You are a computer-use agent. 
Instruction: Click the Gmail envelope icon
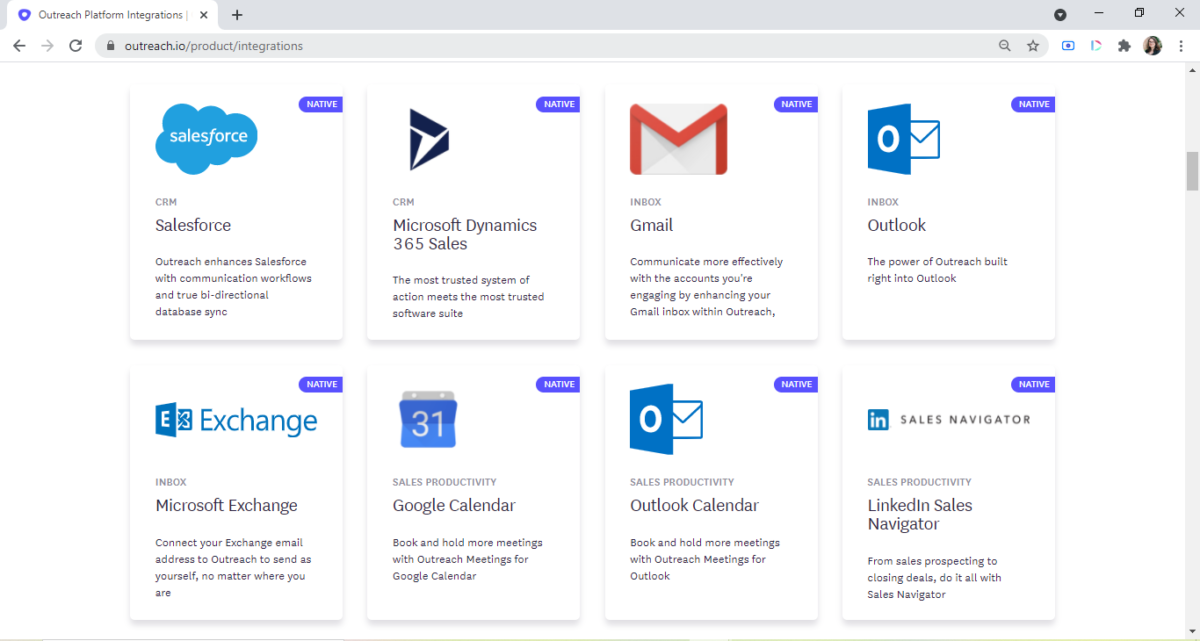(x=678, y=138)
